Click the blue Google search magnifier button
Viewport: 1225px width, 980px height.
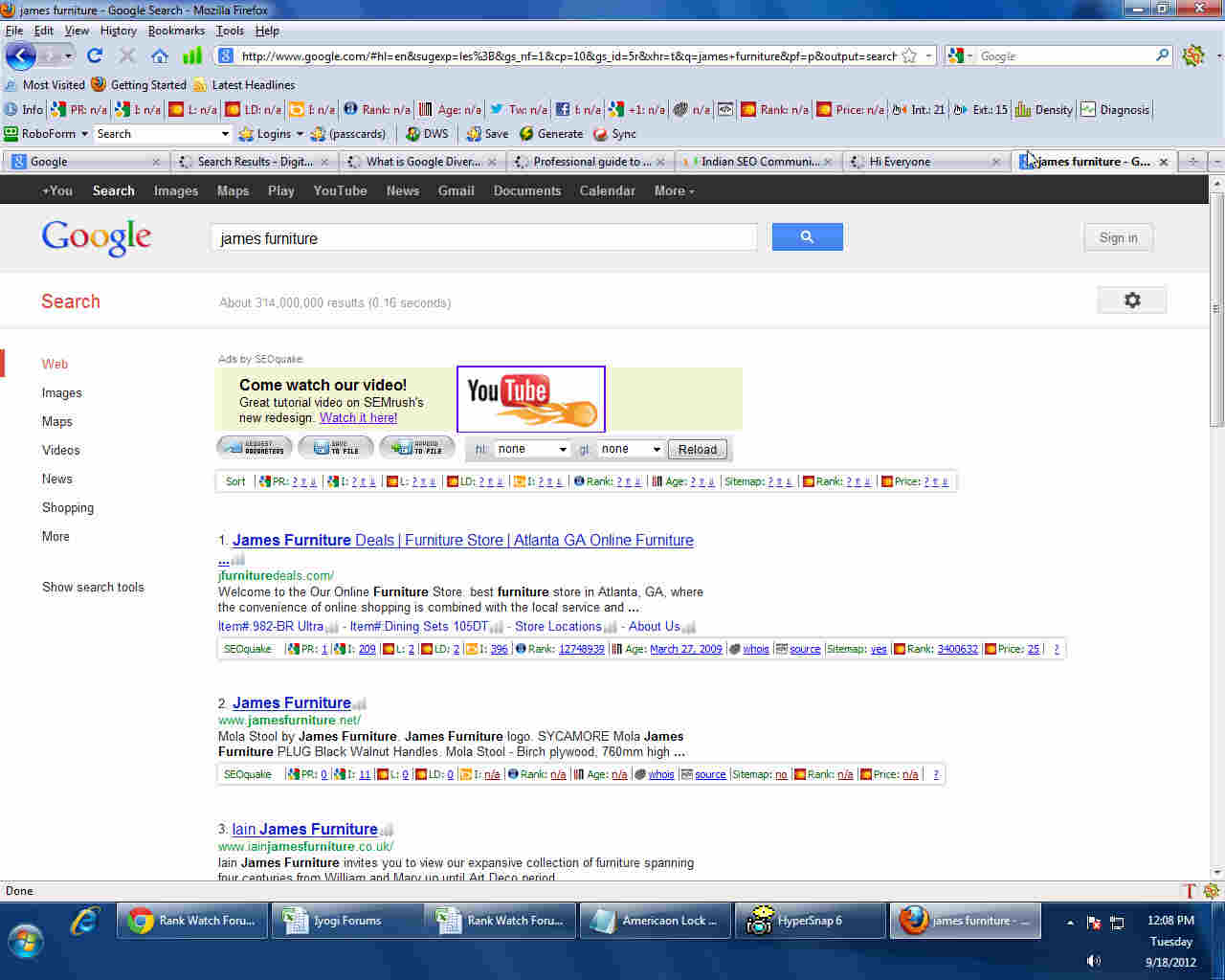coord(807,236)
